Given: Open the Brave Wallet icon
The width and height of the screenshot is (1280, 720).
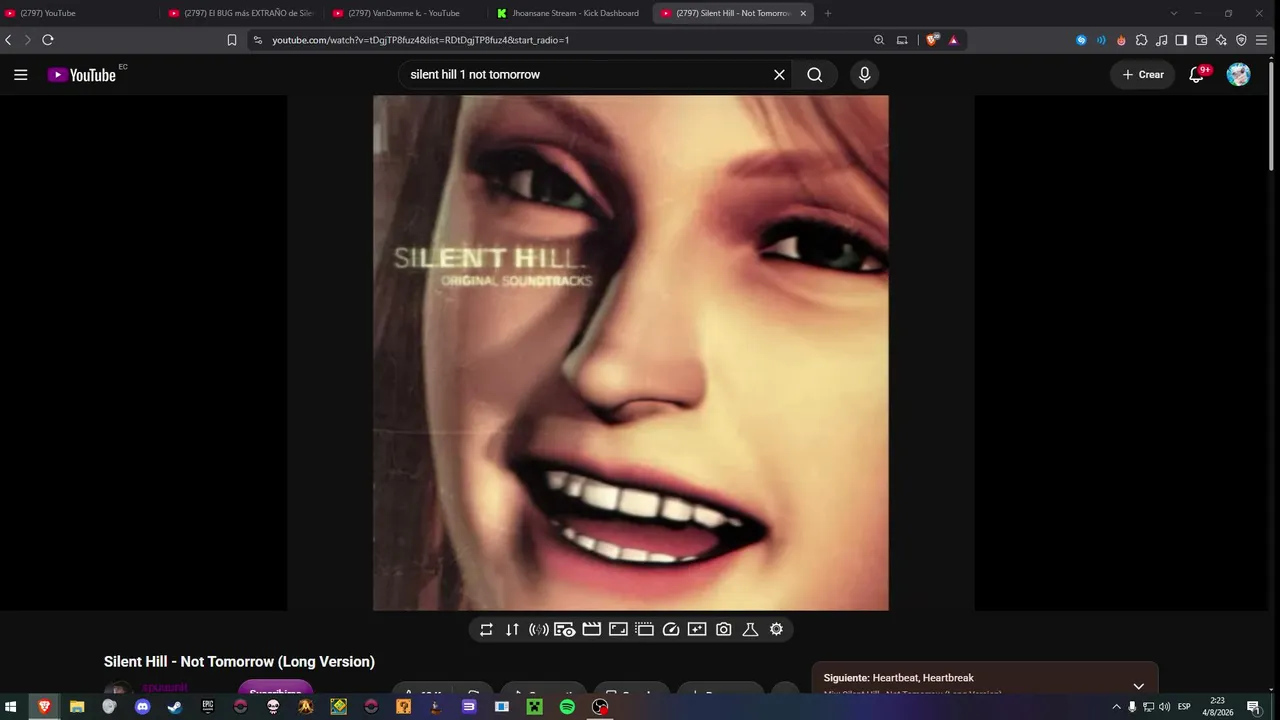Looking at the screenshot, I should 1201,40.
